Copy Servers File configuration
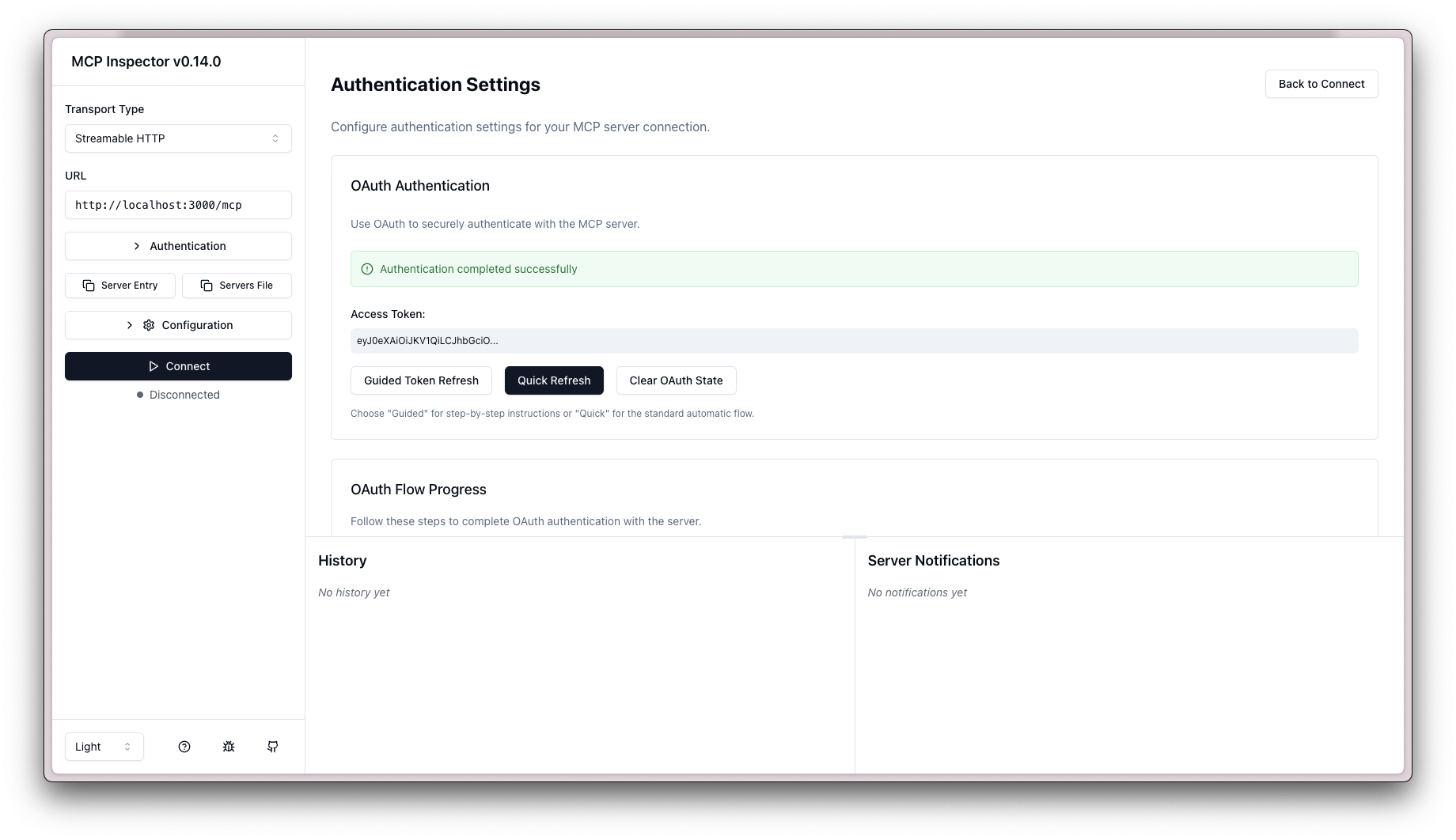 tap(237, 286)
